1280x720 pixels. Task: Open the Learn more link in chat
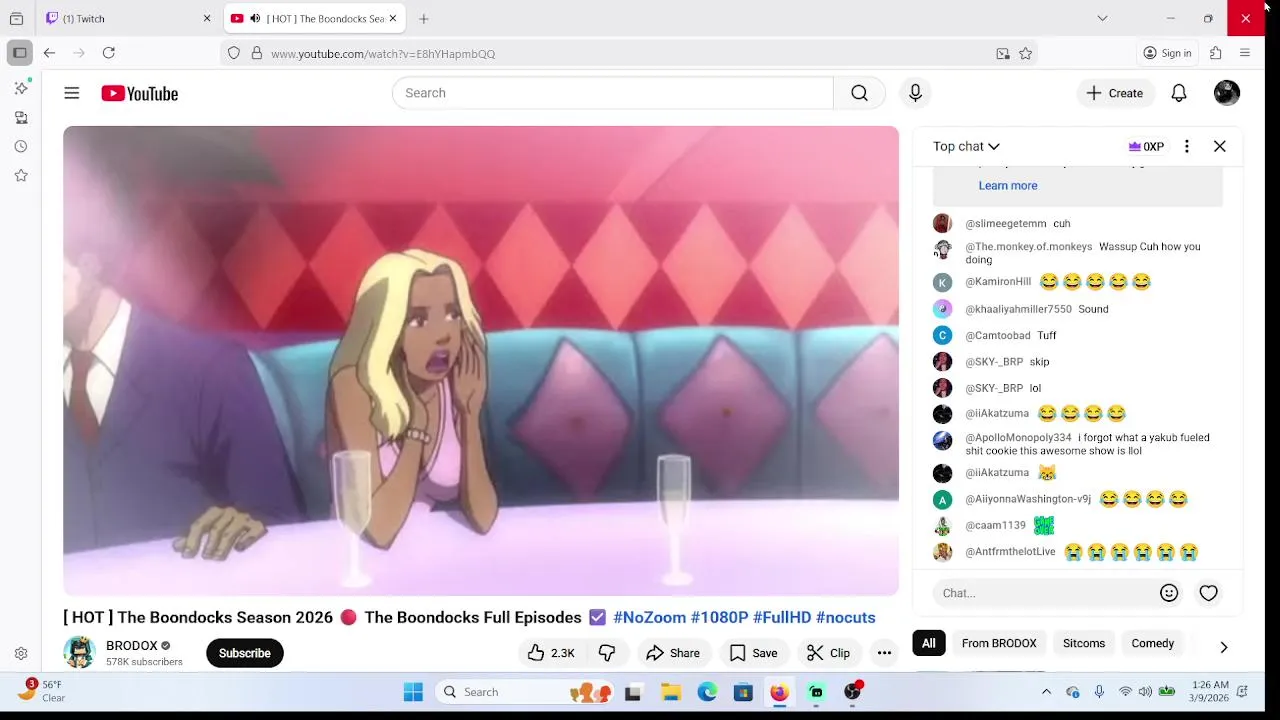click(1008, 185)
